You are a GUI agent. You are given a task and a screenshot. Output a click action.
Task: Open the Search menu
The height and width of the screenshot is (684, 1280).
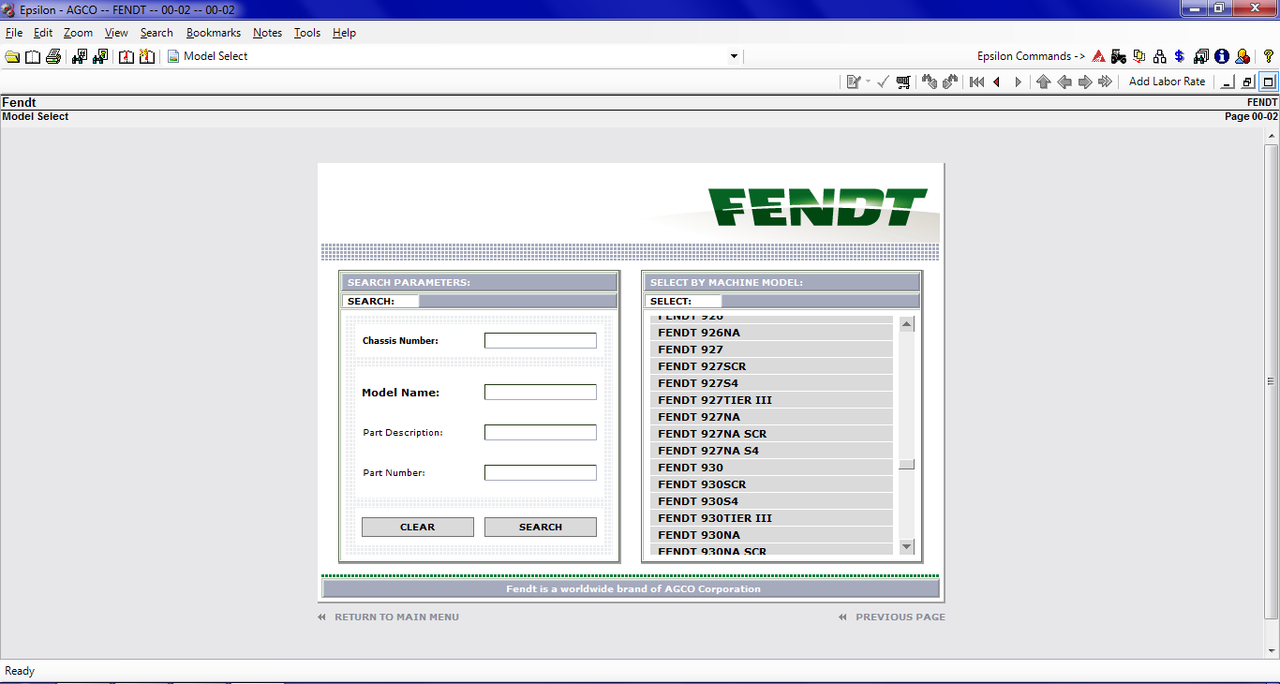click(157, 33)
